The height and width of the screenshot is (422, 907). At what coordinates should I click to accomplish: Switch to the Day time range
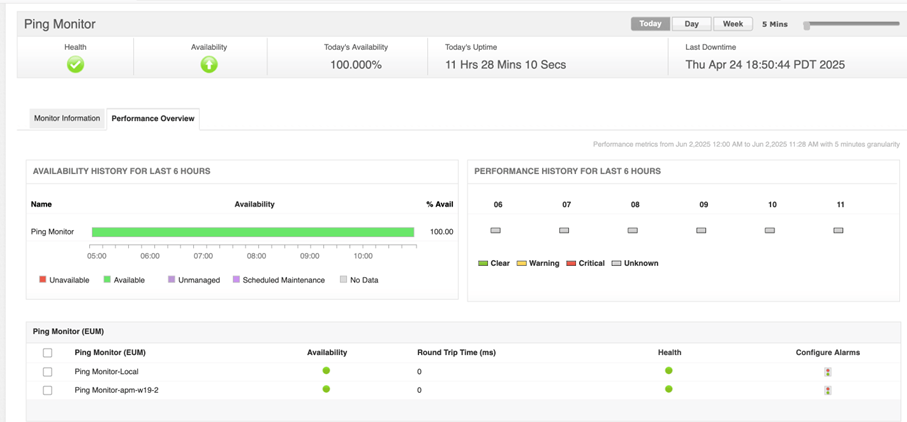(x=691, y=24)
